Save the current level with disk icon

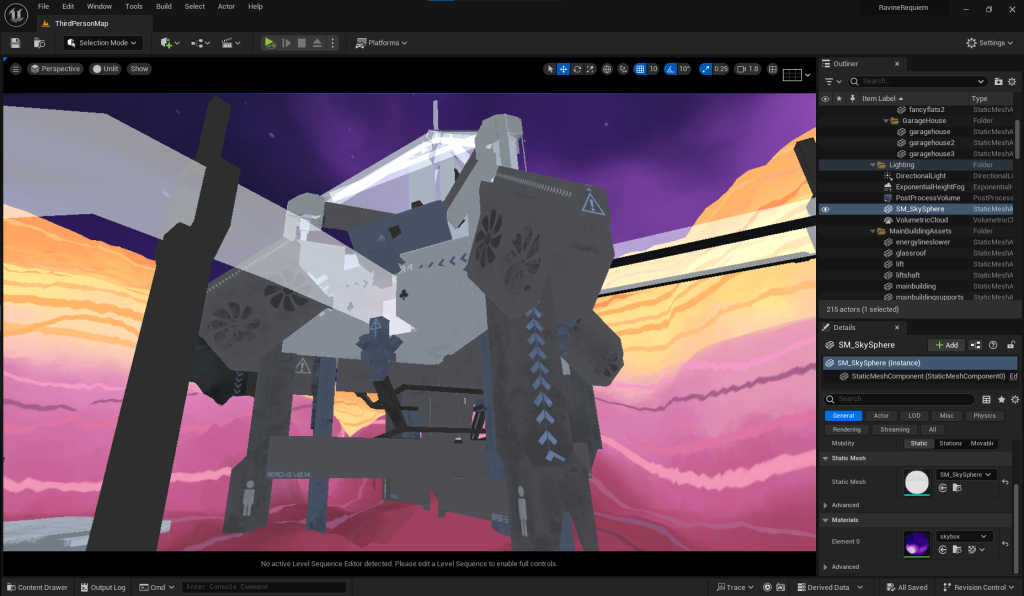coord(16,43)
